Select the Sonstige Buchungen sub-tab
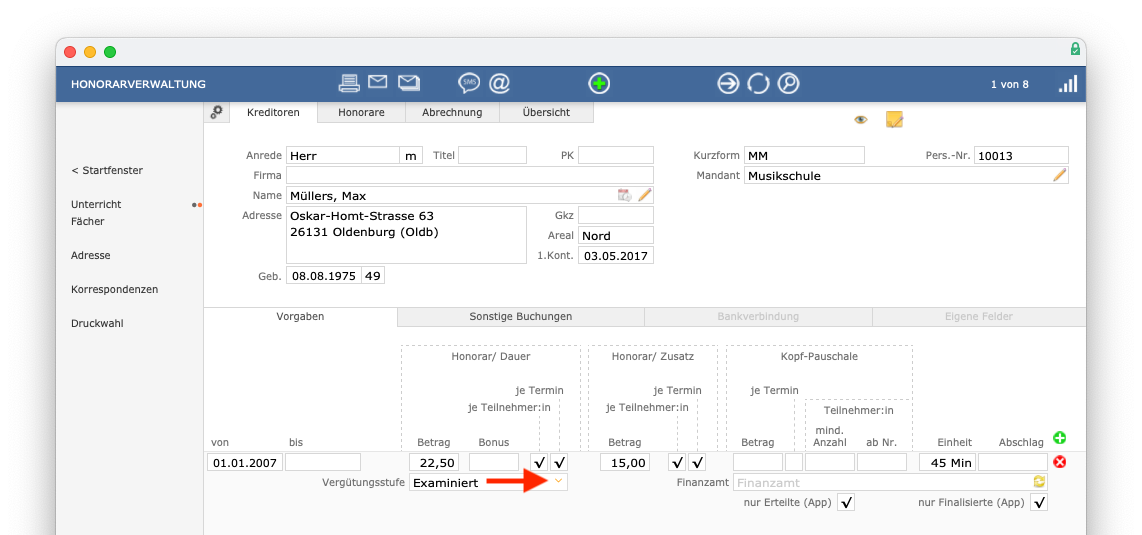Viewport: 1142px width, 535px height. tap(521, 317)
